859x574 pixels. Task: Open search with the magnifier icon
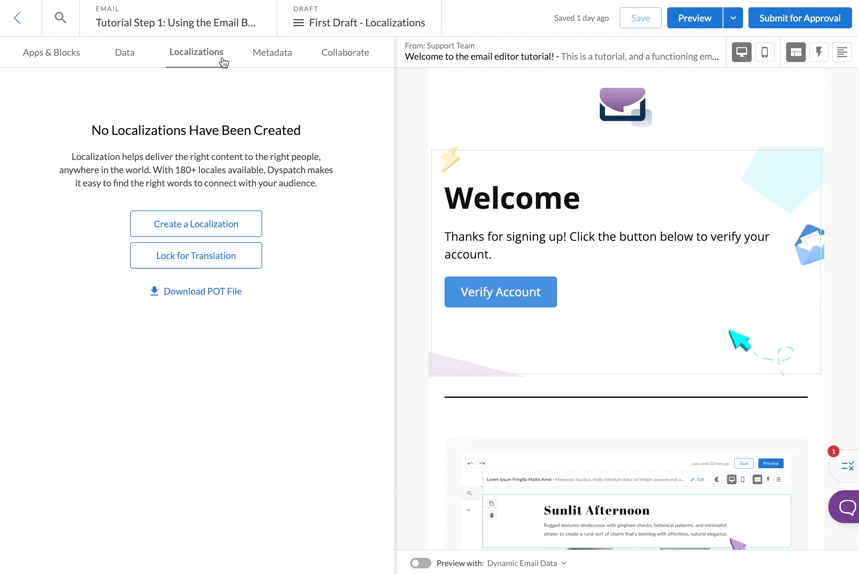pos(60,18)
